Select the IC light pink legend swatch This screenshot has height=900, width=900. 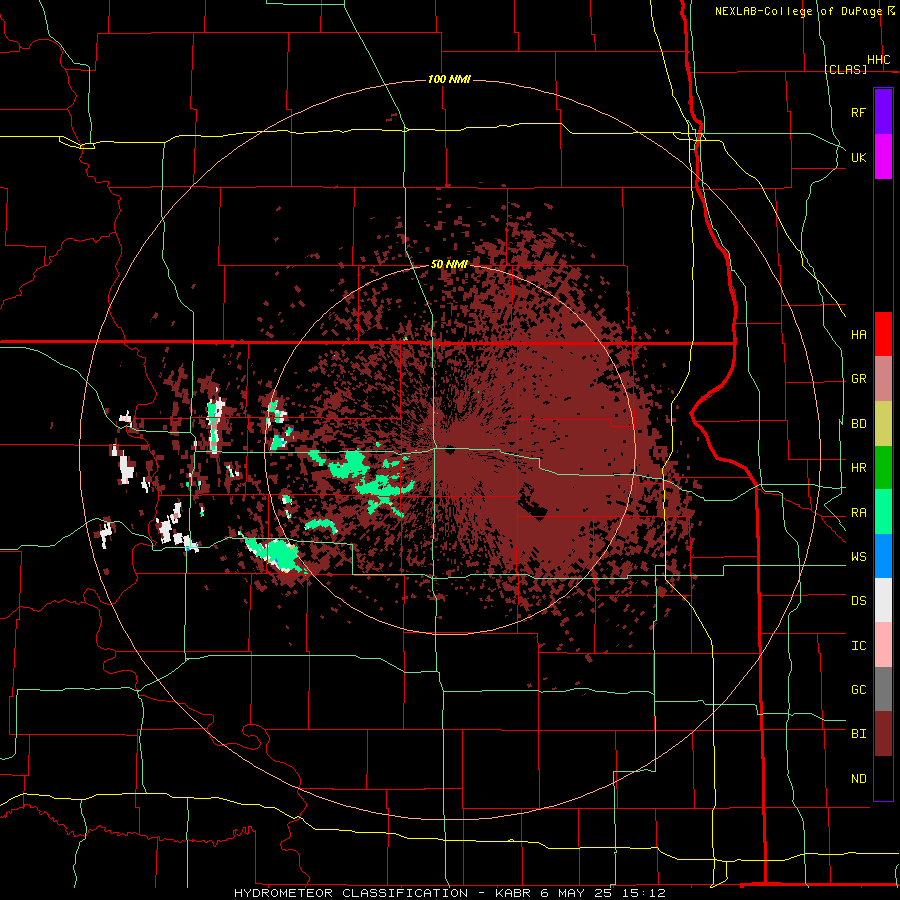[883, 645]
